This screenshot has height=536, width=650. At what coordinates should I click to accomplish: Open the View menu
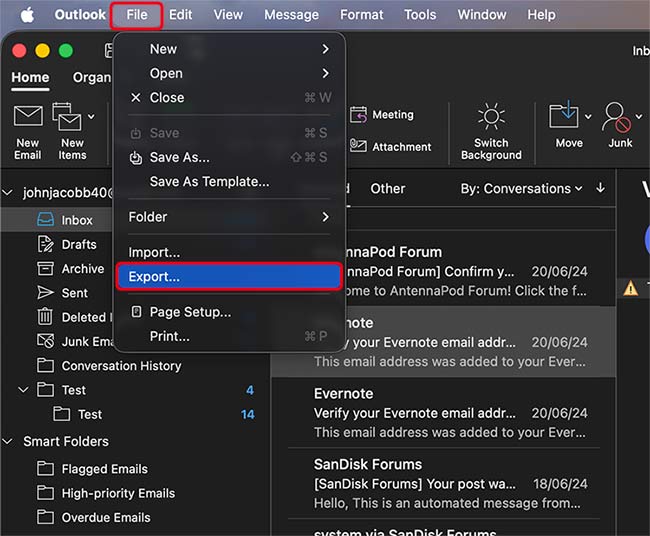228,15
